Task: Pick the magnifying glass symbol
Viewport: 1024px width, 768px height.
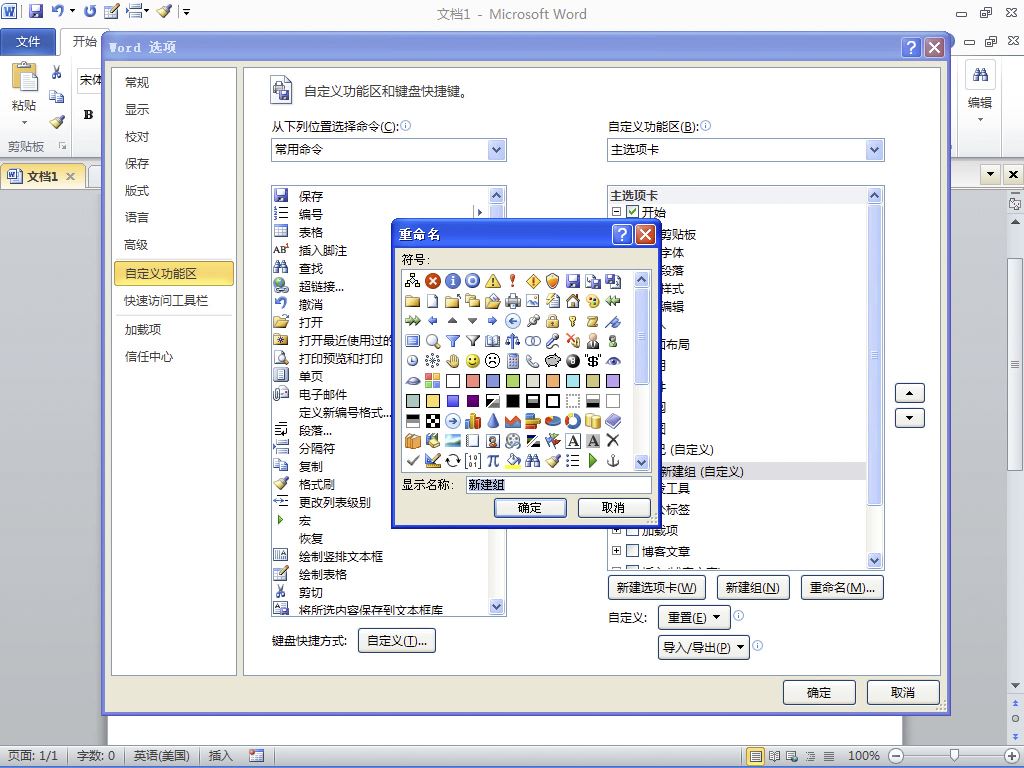Action: 432,341
